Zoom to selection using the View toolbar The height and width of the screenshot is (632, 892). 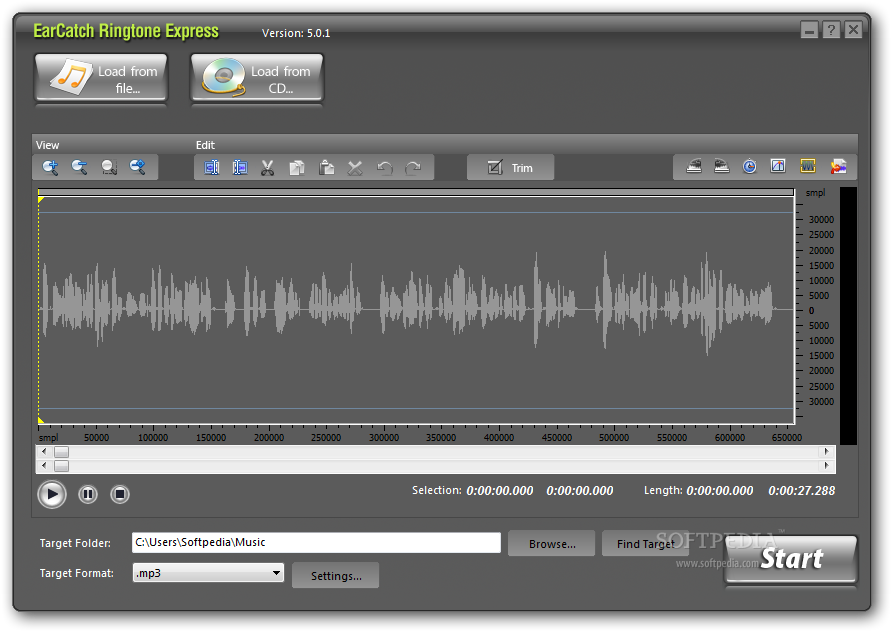tap(109, 167)
